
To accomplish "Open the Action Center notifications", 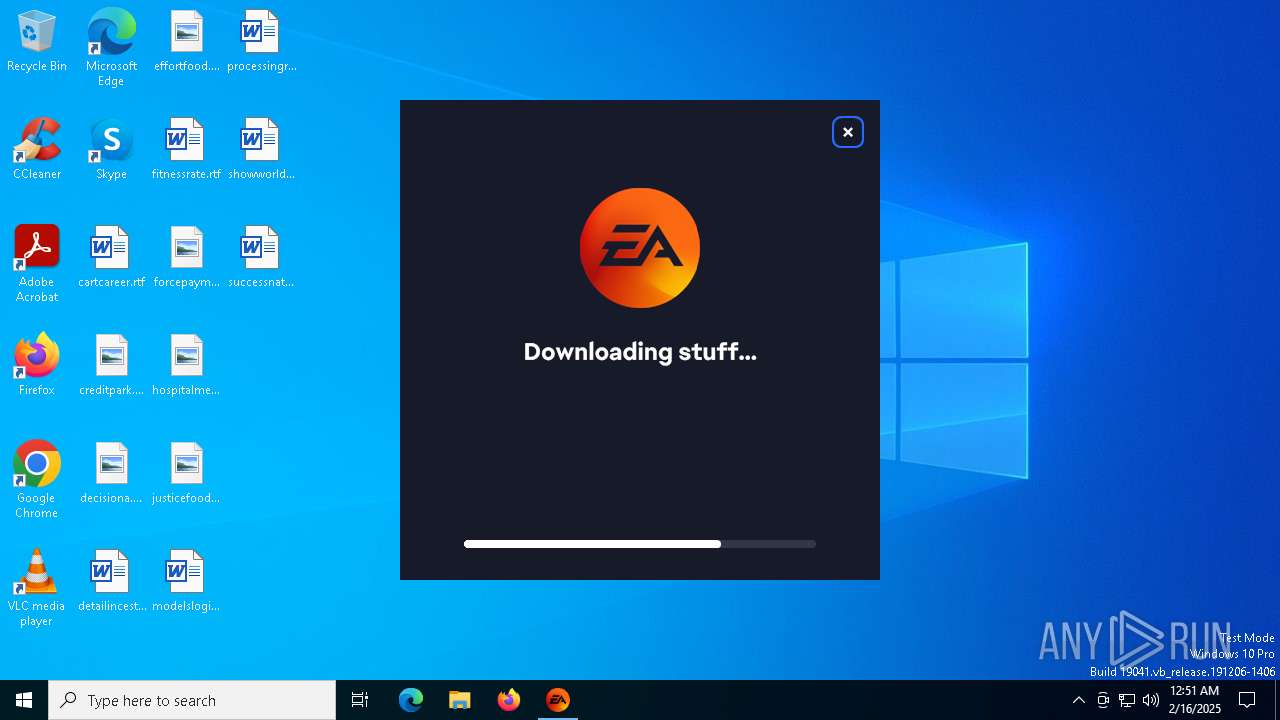I will click(x=1247, y=700).
